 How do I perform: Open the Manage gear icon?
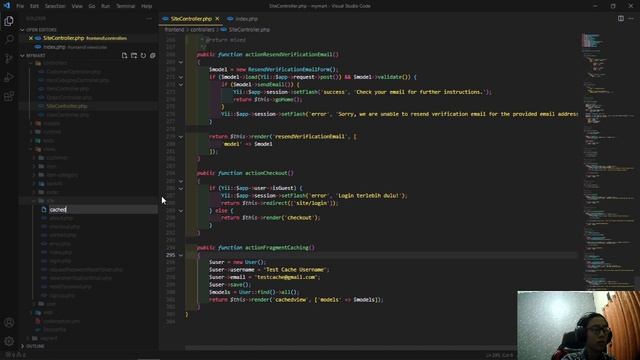coord(9,341)
